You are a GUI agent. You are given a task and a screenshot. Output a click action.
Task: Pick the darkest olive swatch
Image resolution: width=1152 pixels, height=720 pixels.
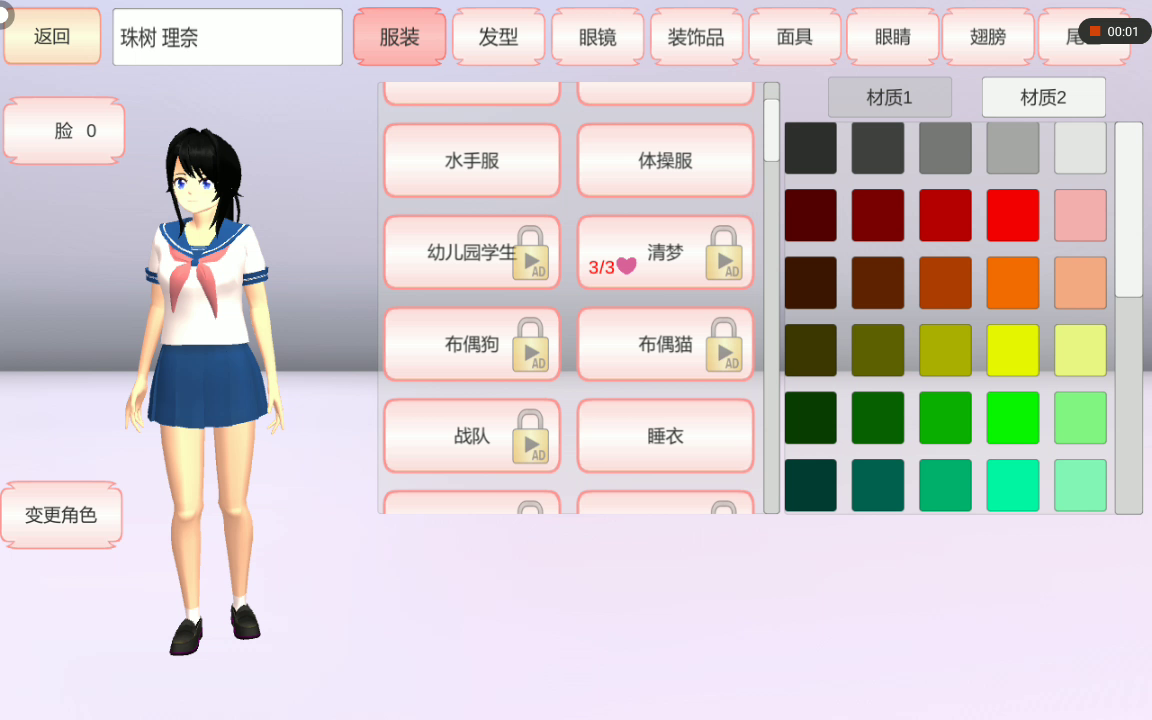(810, 350)
